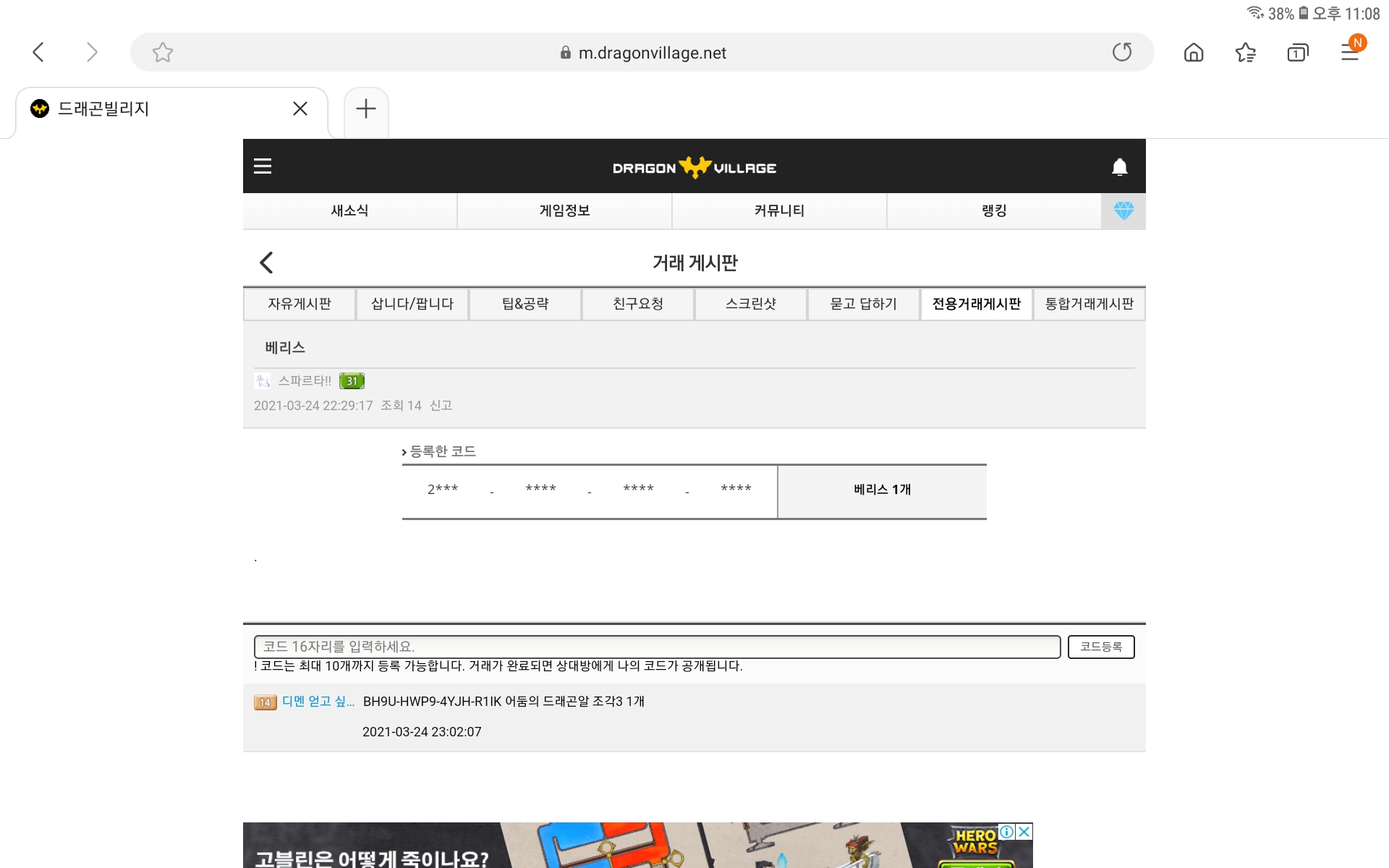Open the Dragon Village hamburger menu
Viewport: 1389px width, 868px height.
(x=263, y=166)
